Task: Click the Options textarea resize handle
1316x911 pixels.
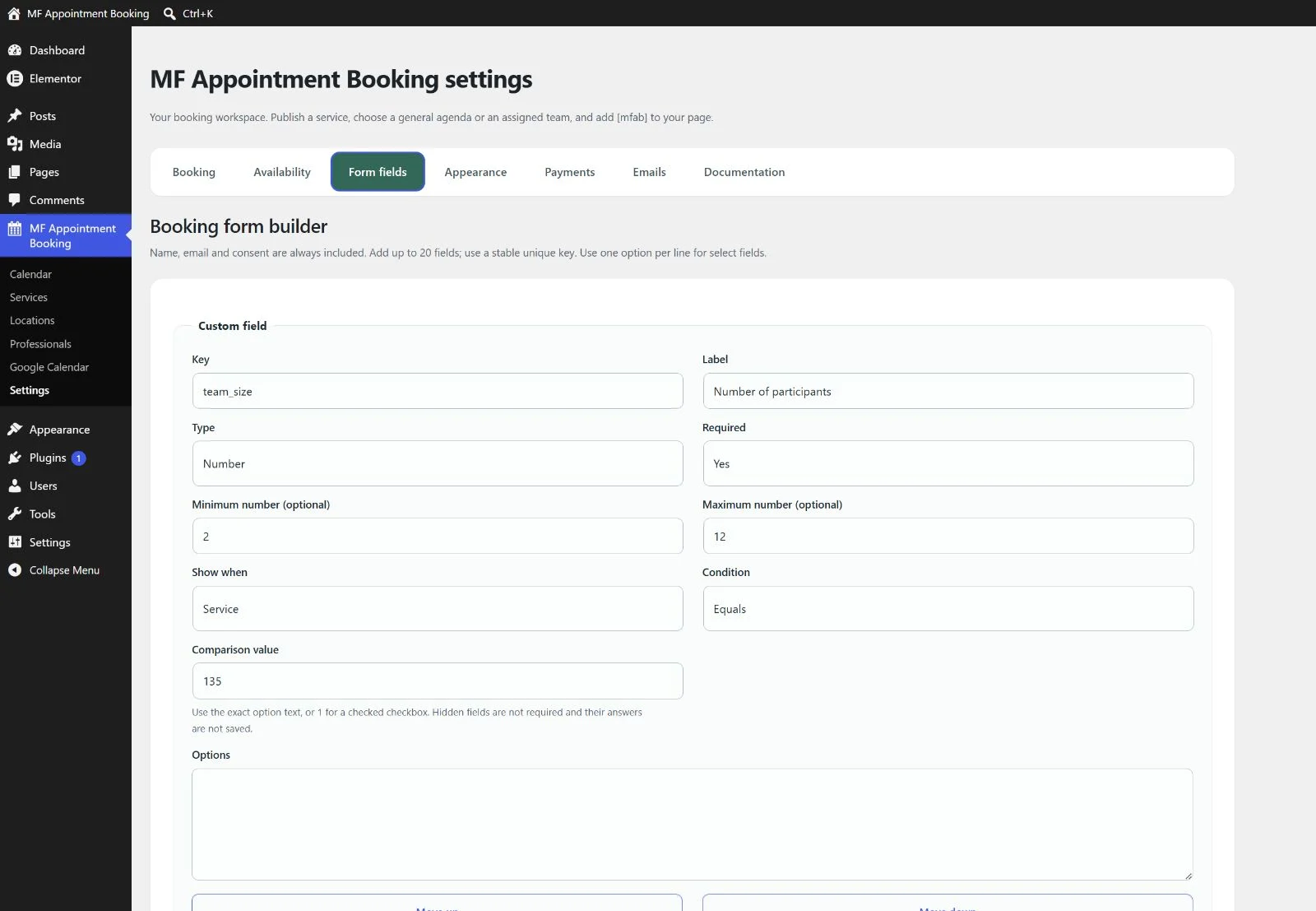Action: (x=1188, y=875)
